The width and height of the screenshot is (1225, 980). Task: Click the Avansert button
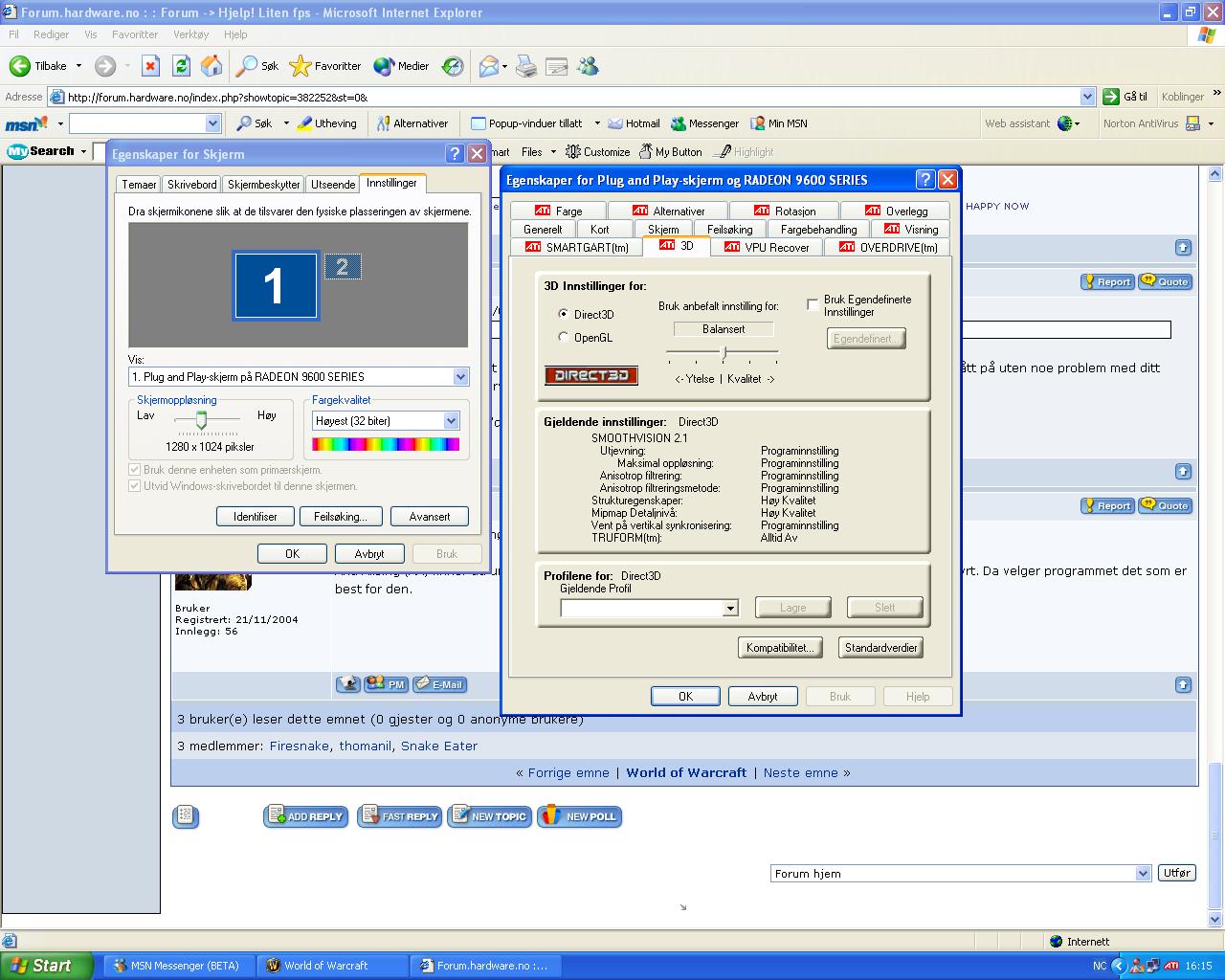pos(430,517)
